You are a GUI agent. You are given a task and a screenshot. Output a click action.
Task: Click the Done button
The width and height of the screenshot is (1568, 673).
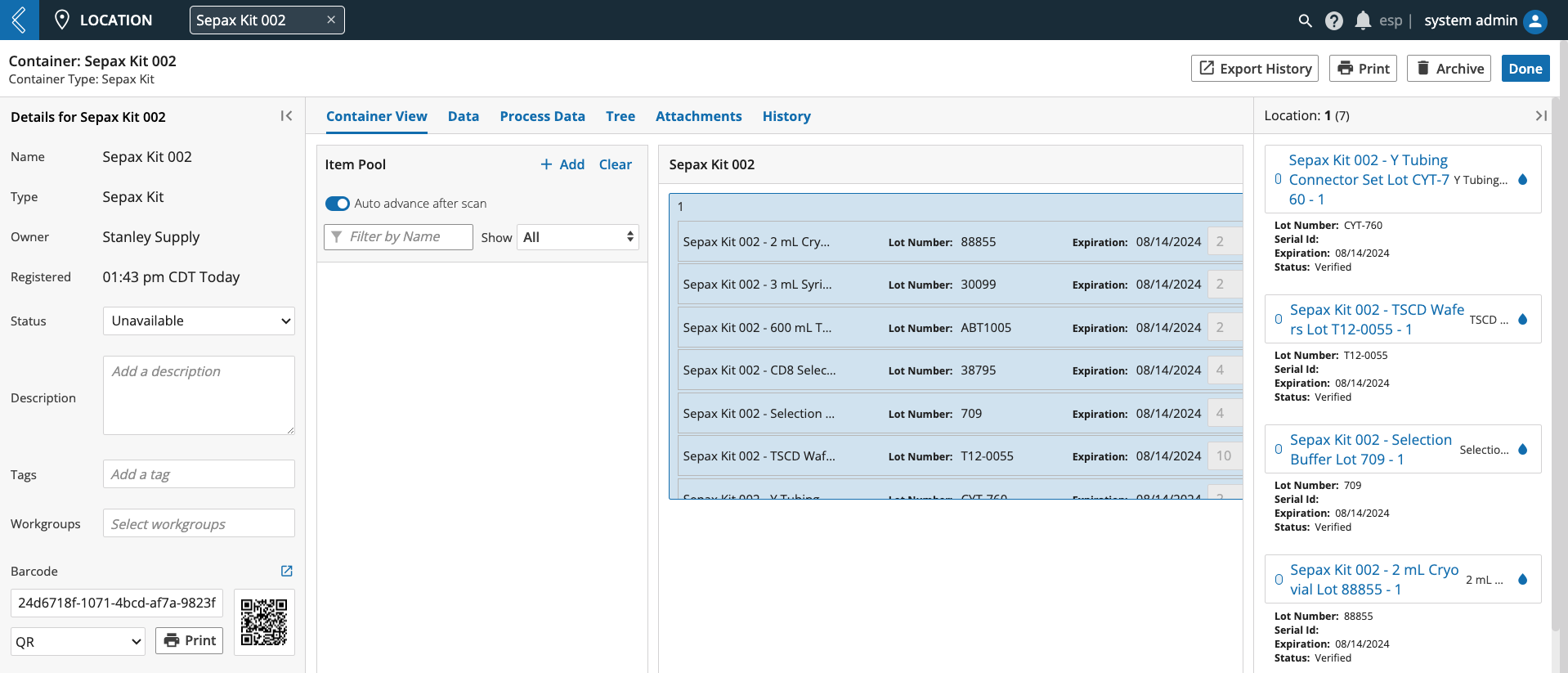(1525, 69)
